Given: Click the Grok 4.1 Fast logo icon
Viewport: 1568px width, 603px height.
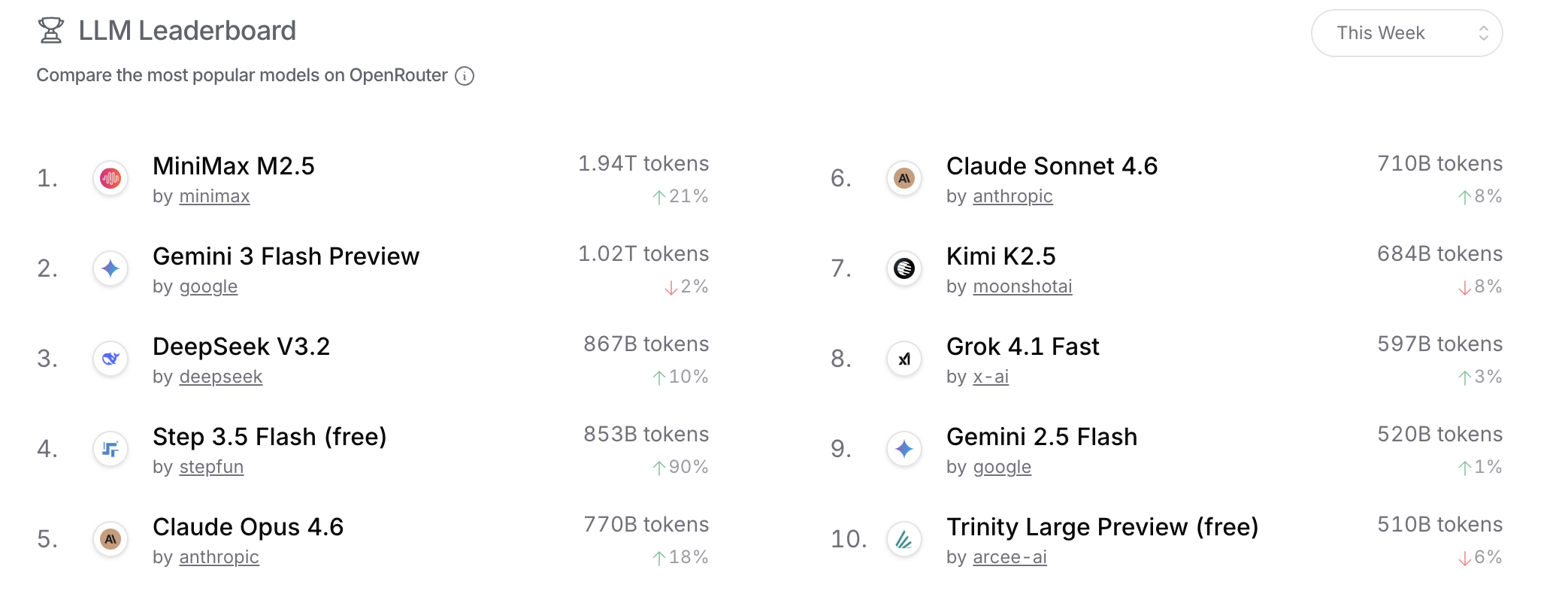Looking at the screenshot, I should pos(904,359).
